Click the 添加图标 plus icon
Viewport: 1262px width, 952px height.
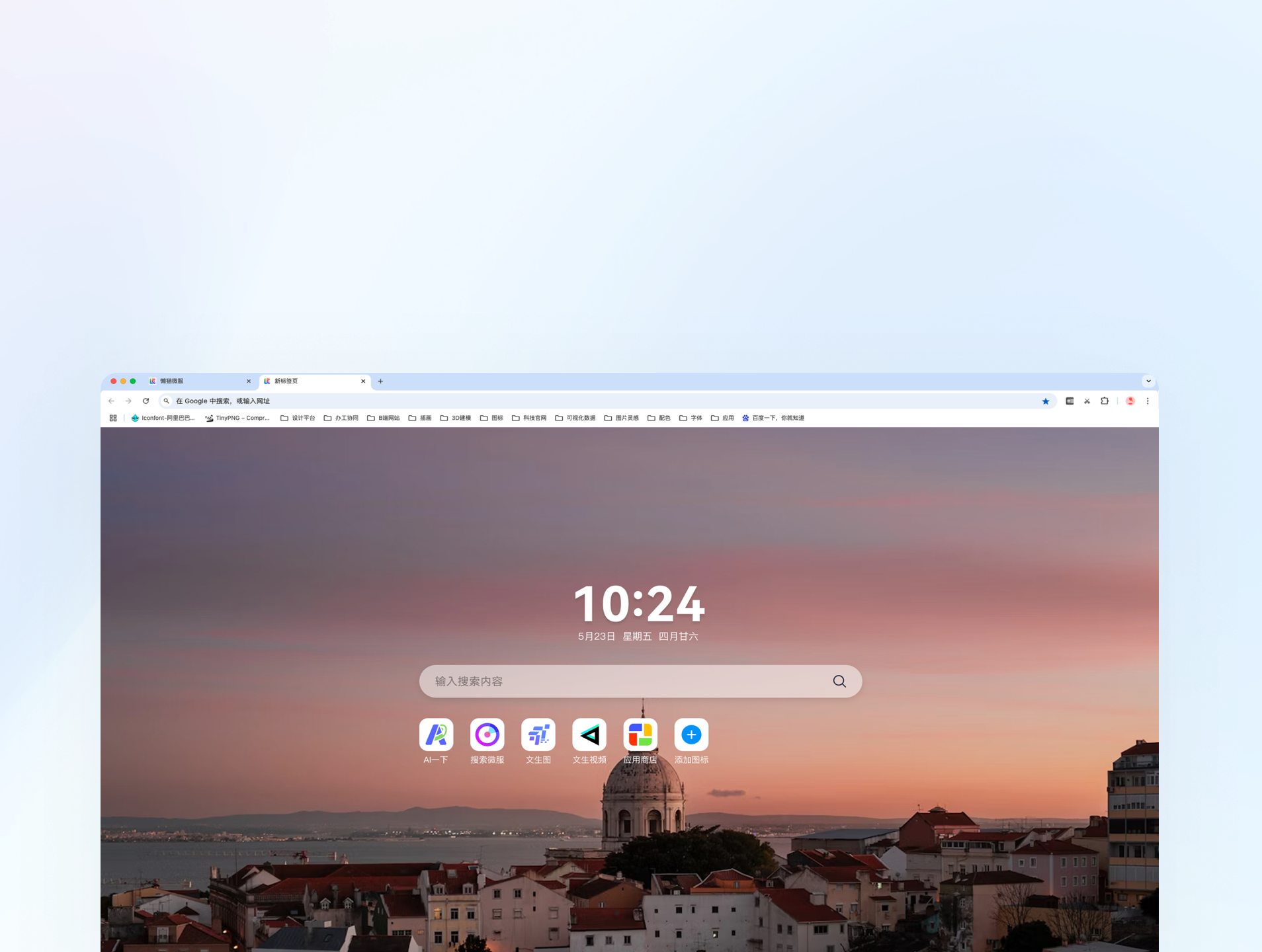[x=691, y=734]
